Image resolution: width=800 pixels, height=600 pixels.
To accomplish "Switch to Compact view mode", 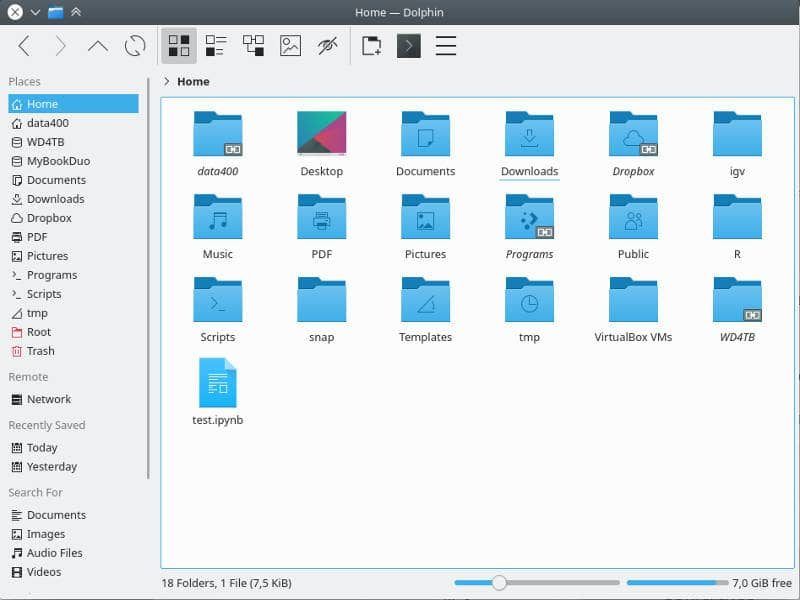I will pyautogui.click(x=216, y=46).
